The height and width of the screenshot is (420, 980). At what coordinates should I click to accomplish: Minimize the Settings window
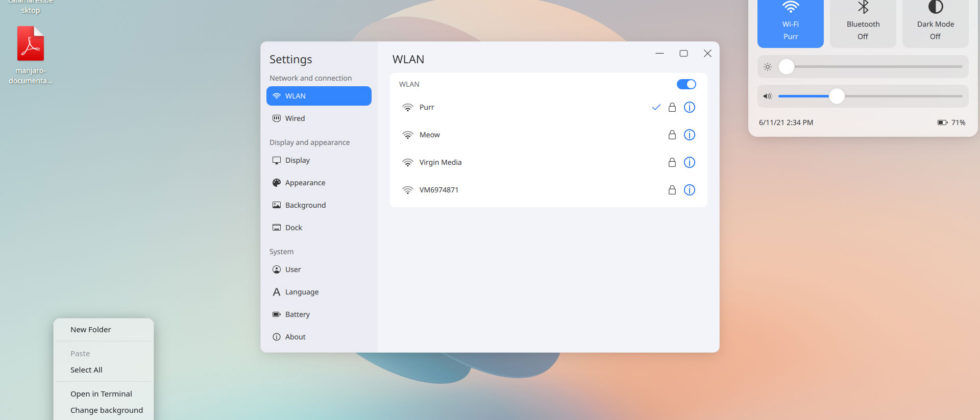(660, 54)
